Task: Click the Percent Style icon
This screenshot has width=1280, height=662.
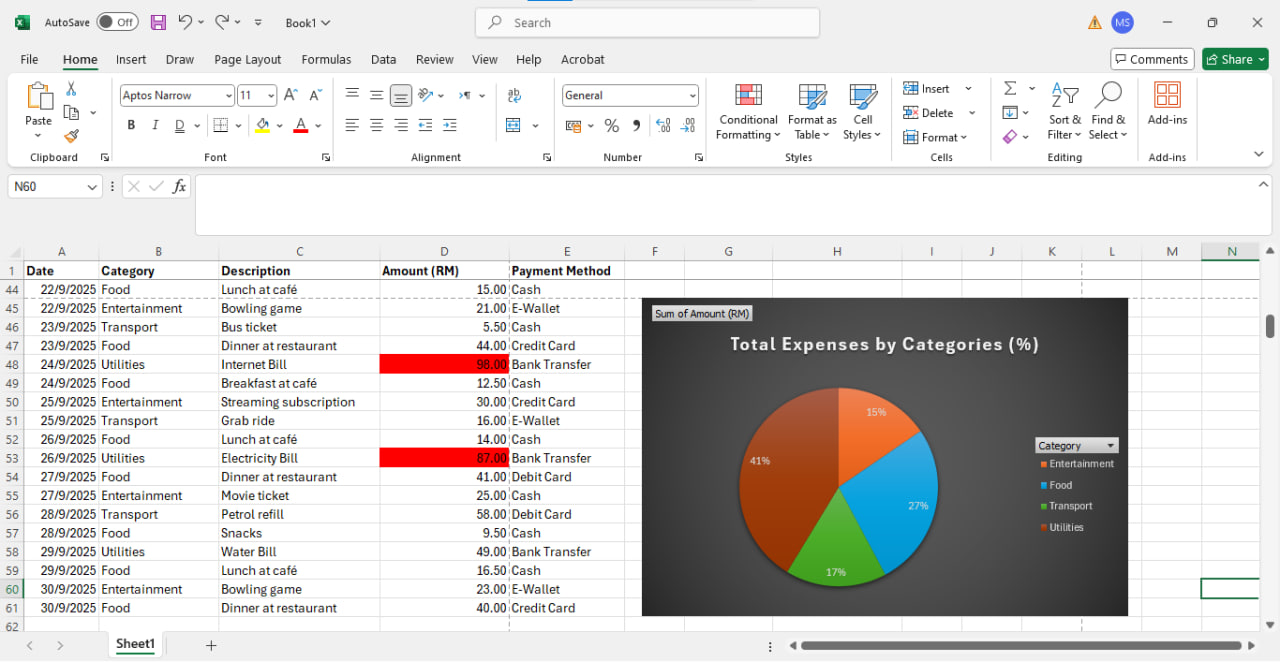Action: coord(611,126)
